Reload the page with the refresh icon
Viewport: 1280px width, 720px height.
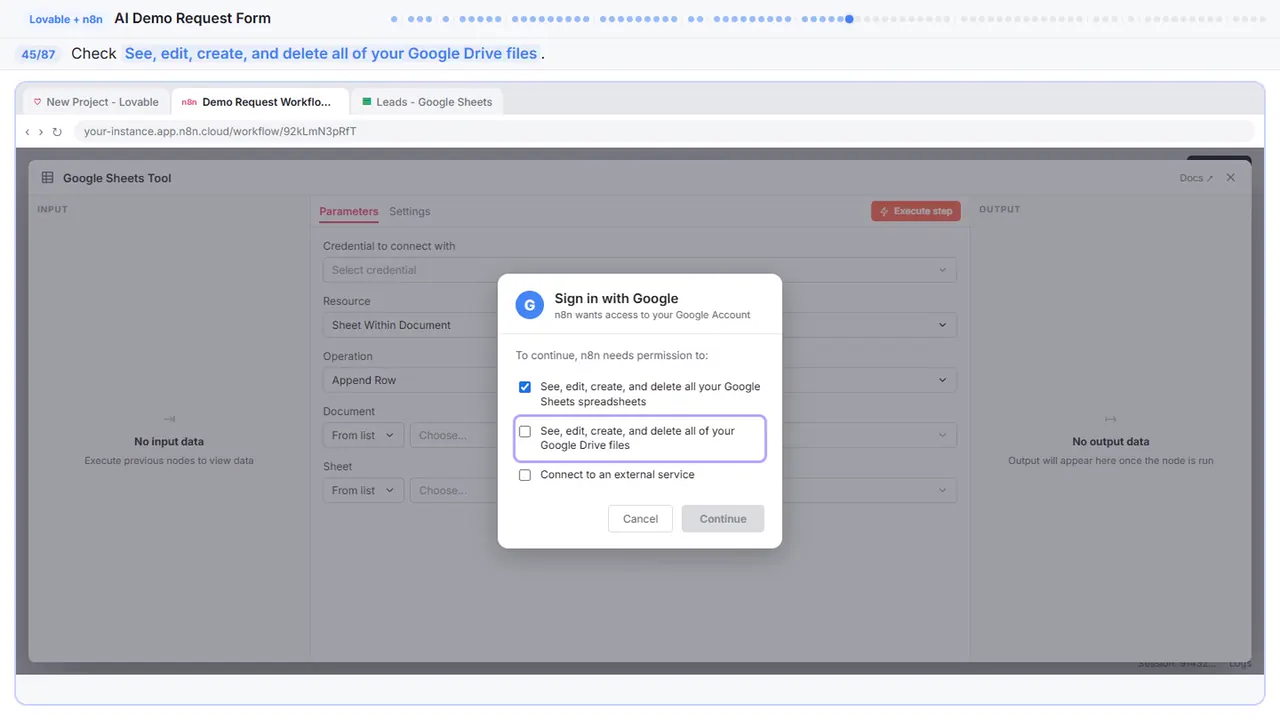click(57, 132)
